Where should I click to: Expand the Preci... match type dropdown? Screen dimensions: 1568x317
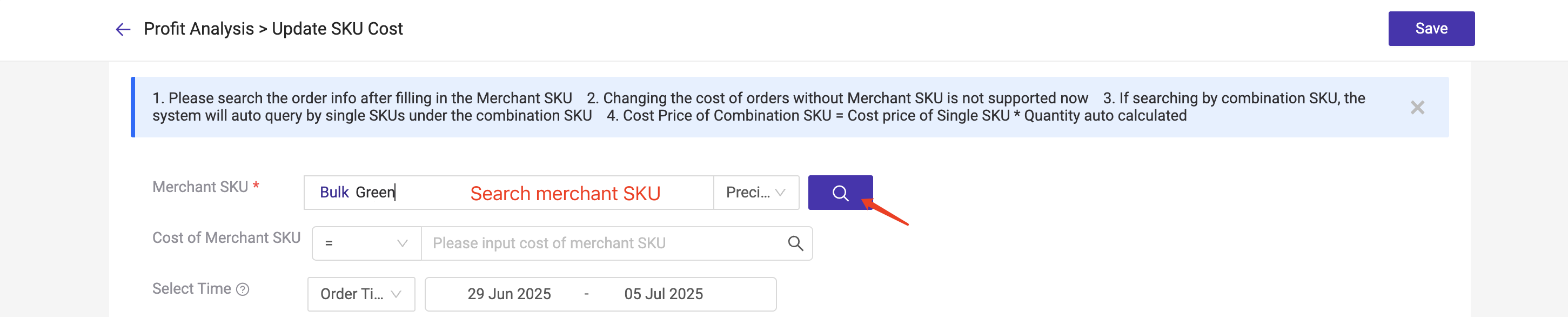756,193
